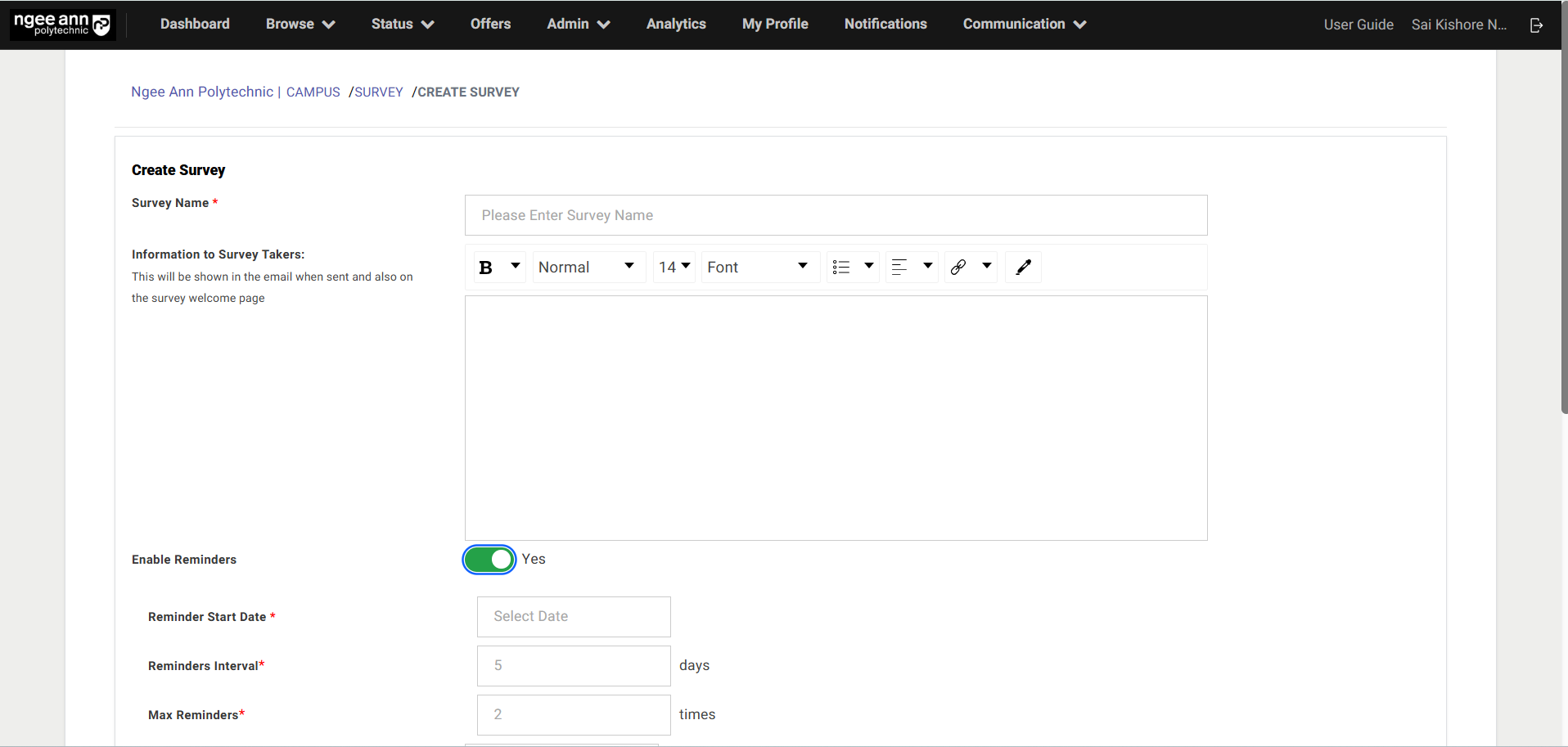This screenshot has width=1568, height=747.
Task: Open the Communication menu
Action: pos(1024,25)
